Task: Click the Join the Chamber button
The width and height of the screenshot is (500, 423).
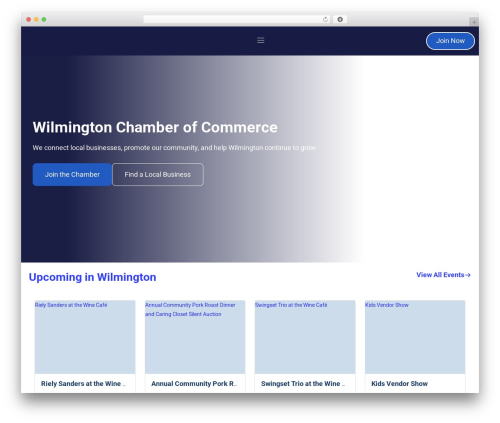Action: click(72, 174)
